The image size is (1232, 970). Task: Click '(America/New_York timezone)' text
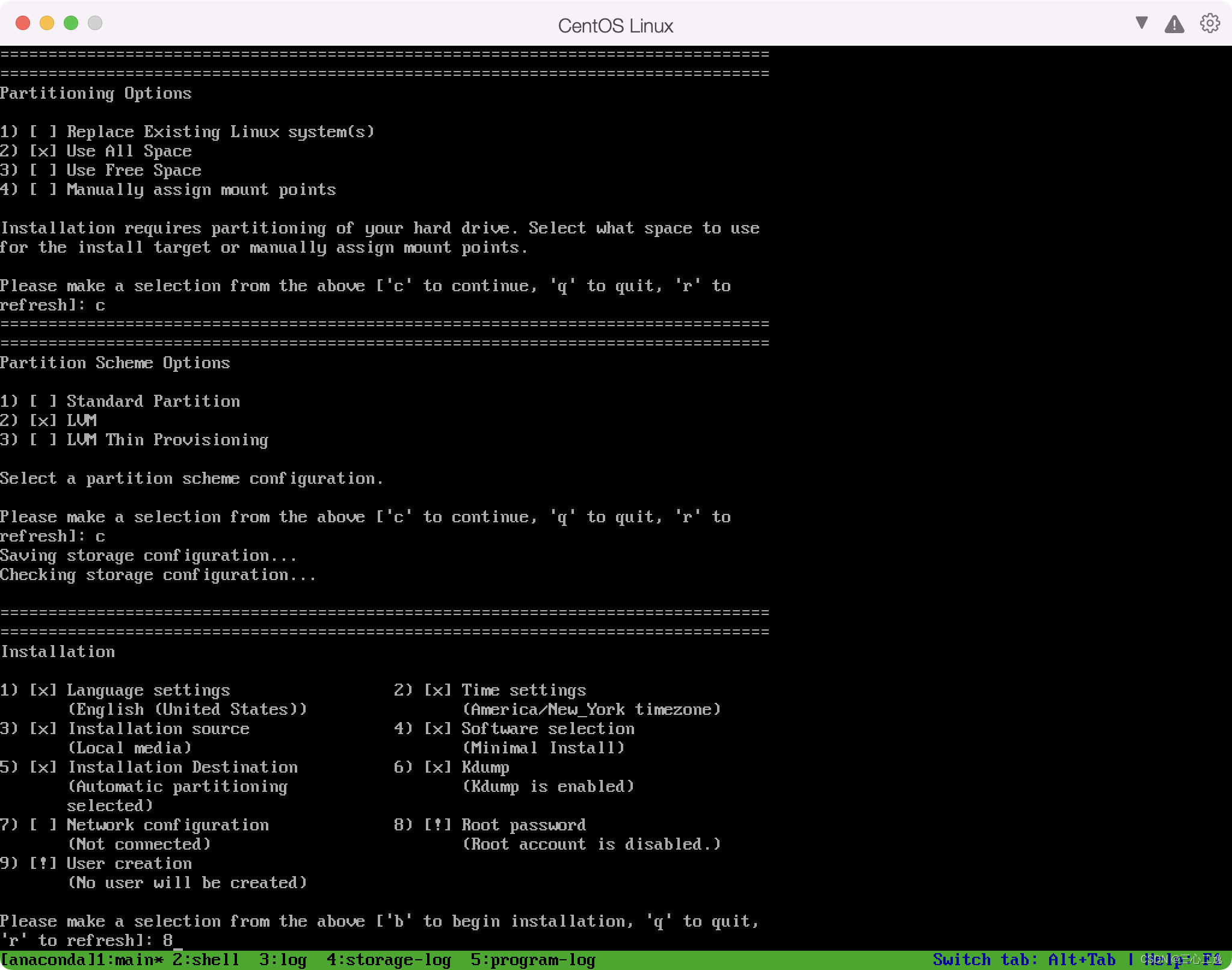591,709
